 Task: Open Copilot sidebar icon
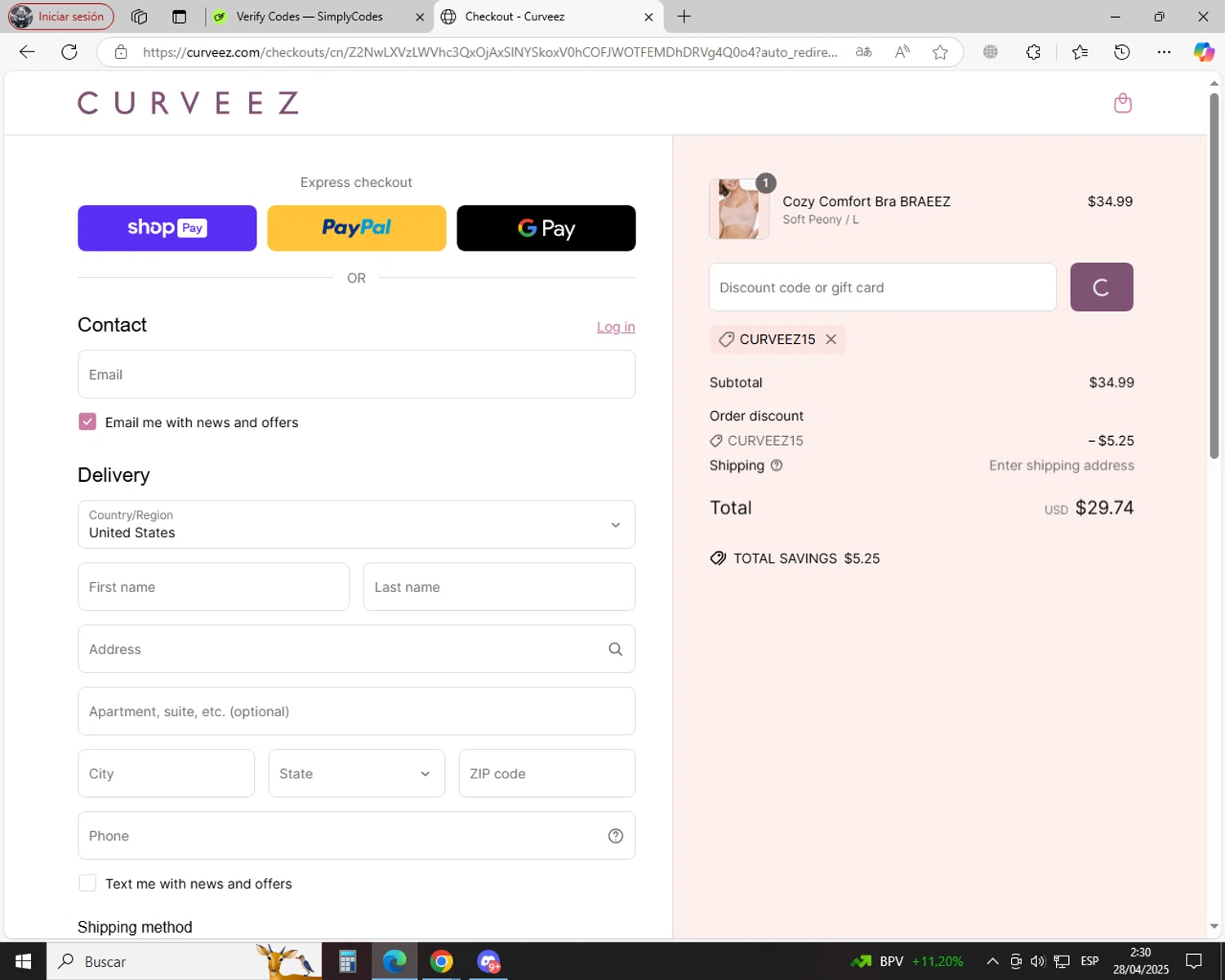click(1204, 52)
